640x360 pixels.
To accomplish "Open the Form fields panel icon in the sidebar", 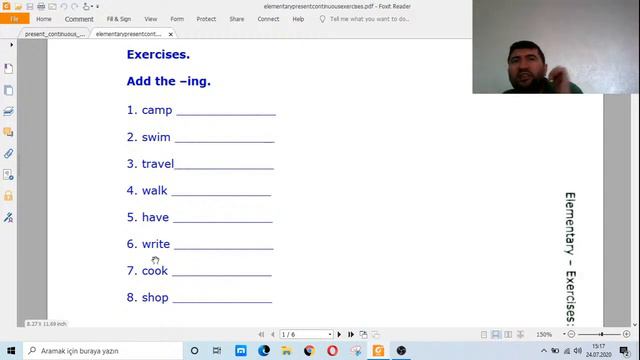I will [8, 175].
